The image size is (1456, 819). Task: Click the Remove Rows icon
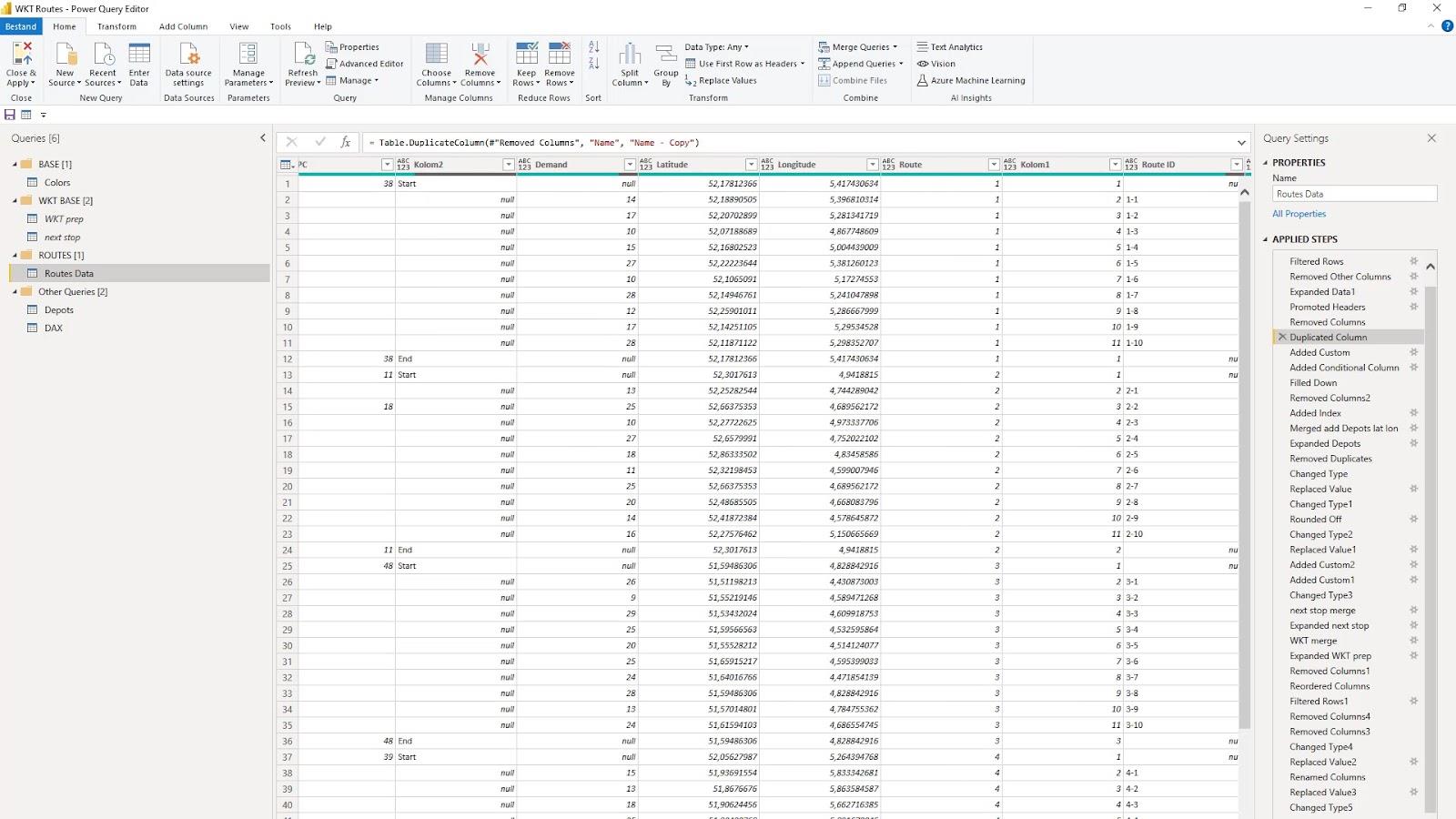point(560,53)
